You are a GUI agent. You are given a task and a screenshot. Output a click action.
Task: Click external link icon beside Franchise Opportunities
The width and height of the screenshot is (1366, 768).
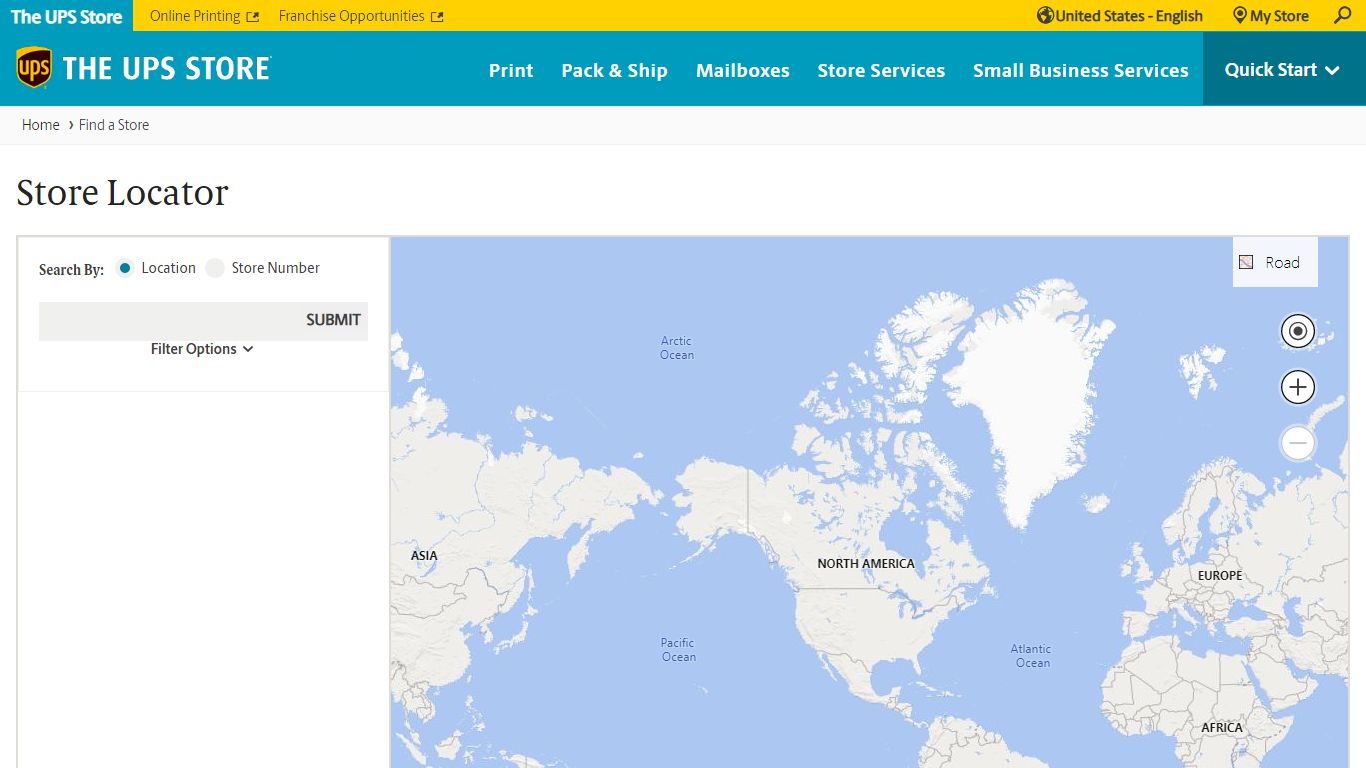coord(437,17)
